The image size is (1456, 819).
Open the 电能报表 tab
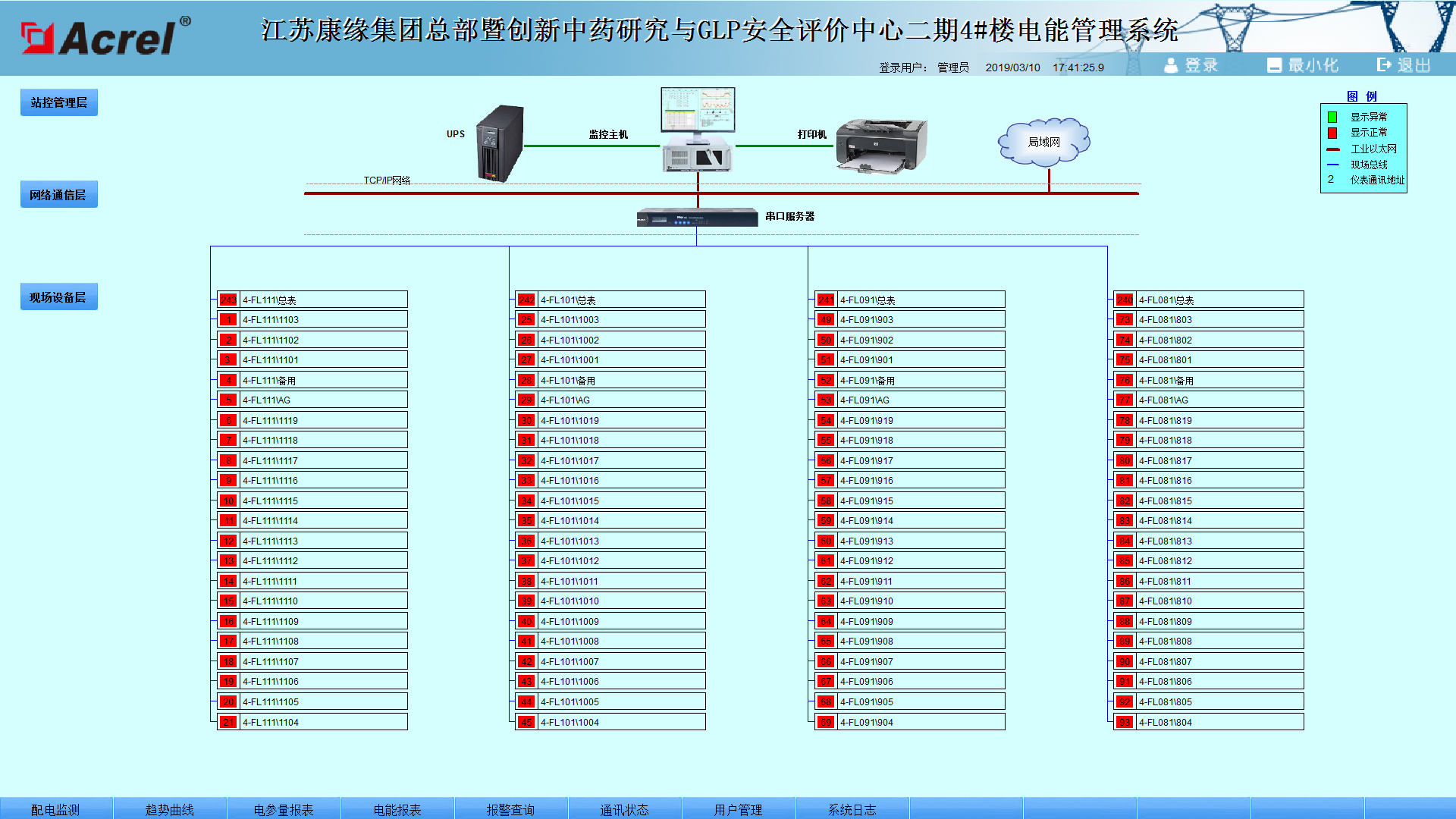click(x=397, y=809)
